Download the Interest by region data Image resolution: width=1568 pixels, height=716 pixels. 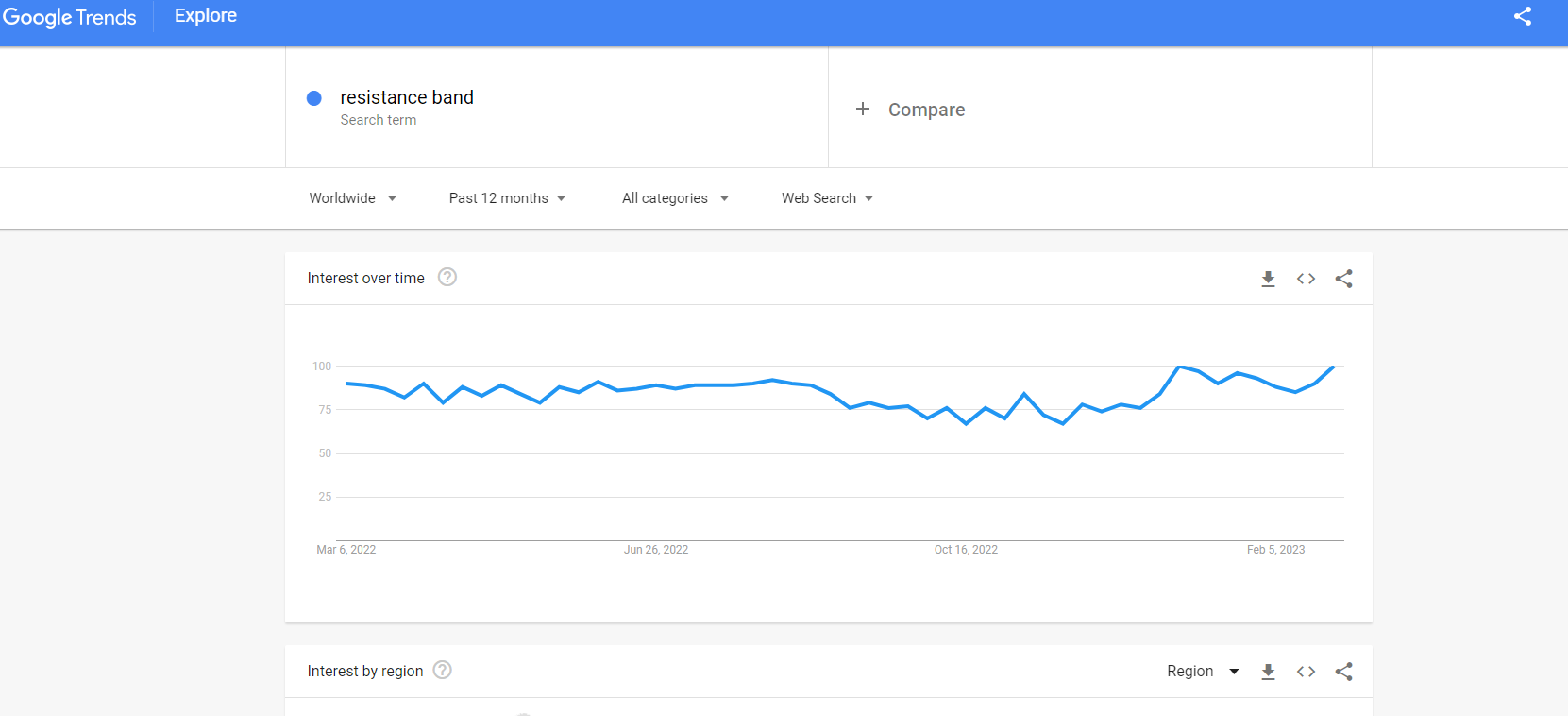click(1268, 672)
